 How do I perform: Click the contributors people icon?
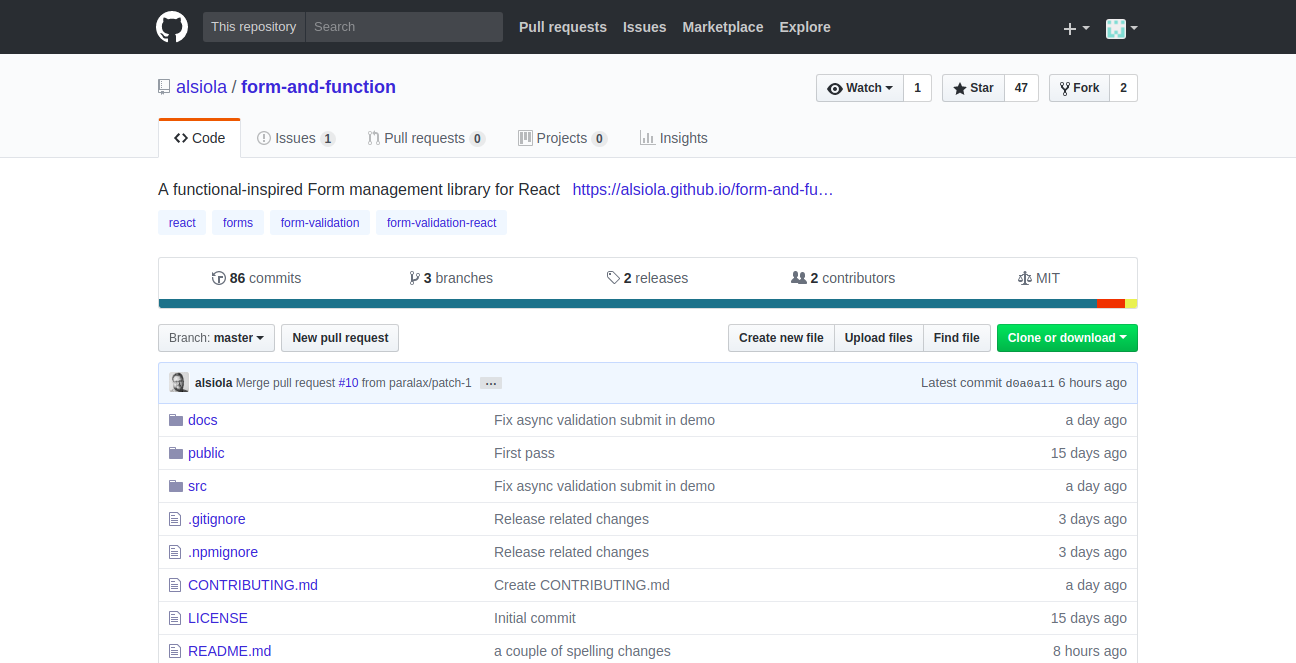(x=798, y=278)
